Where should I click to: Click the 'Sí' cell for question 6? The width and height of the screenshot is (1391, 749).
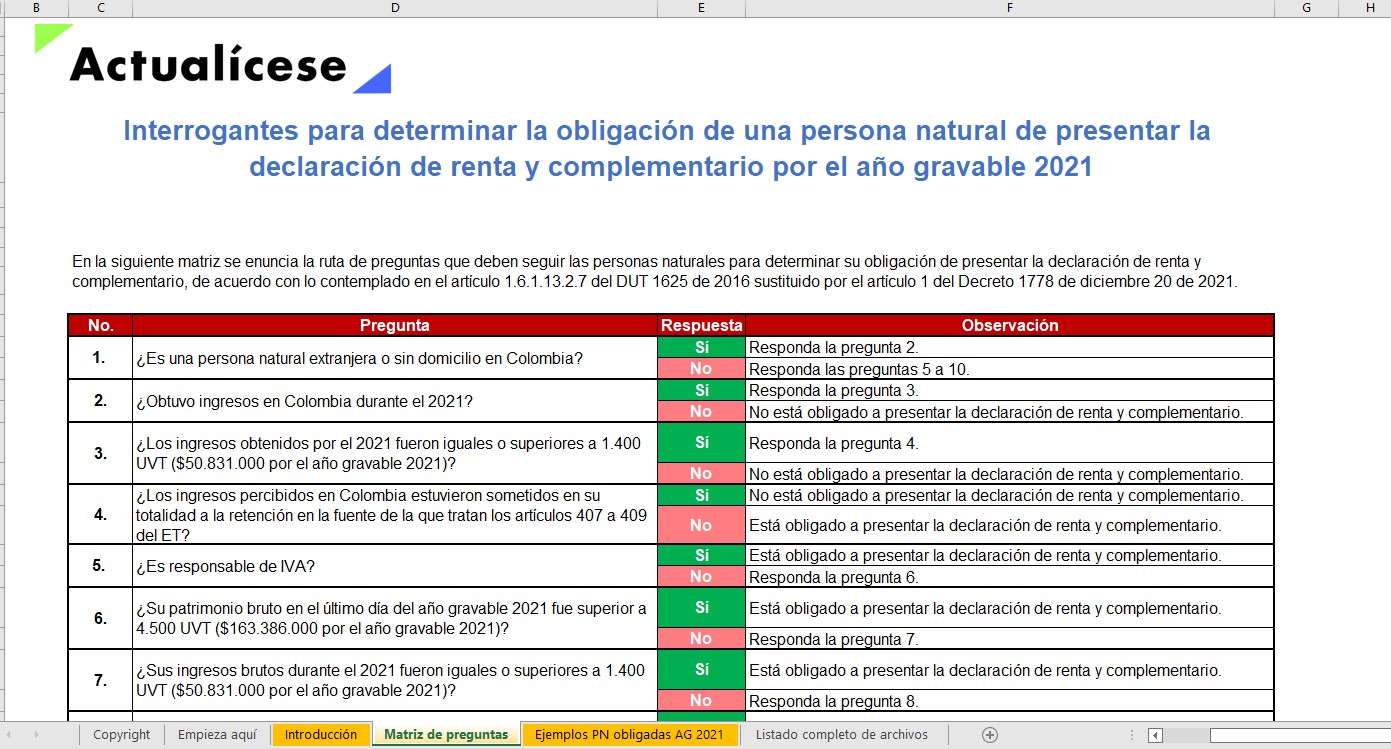click(x=701, y=607)
